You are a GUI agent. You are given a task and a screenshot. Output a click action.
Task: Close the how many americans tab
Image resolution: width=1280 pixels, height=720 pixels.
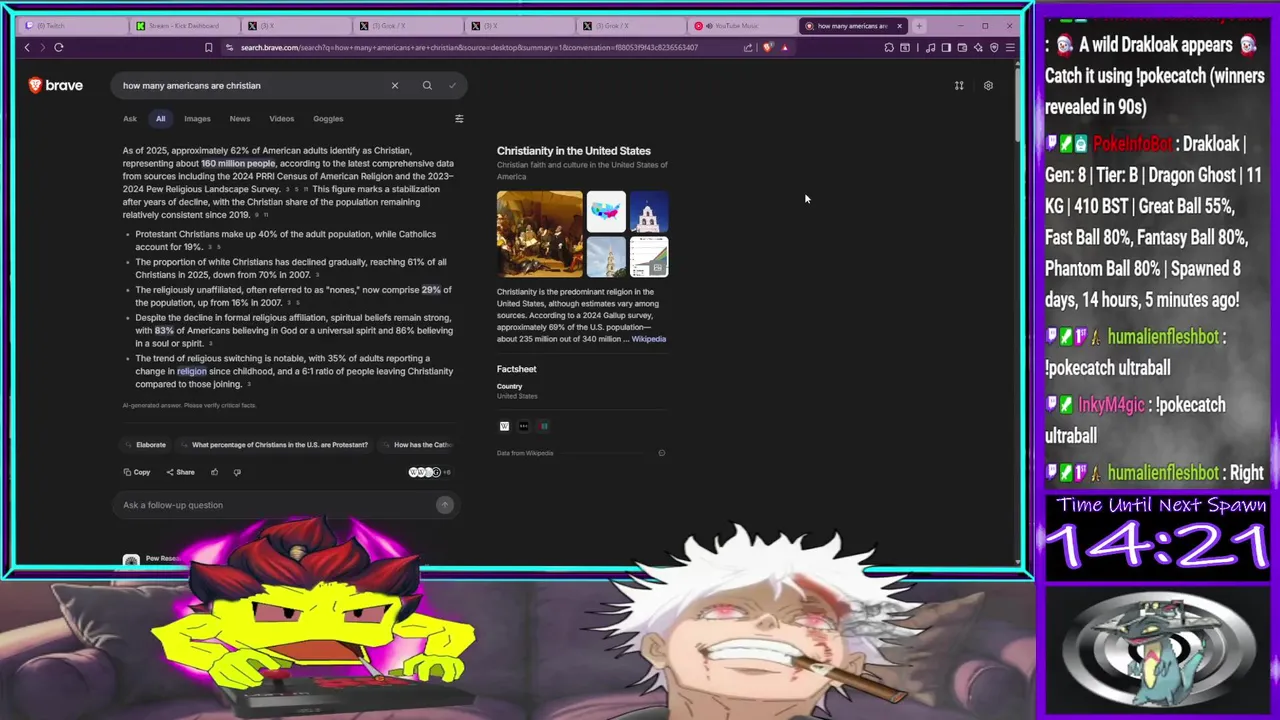coord(899,26)
